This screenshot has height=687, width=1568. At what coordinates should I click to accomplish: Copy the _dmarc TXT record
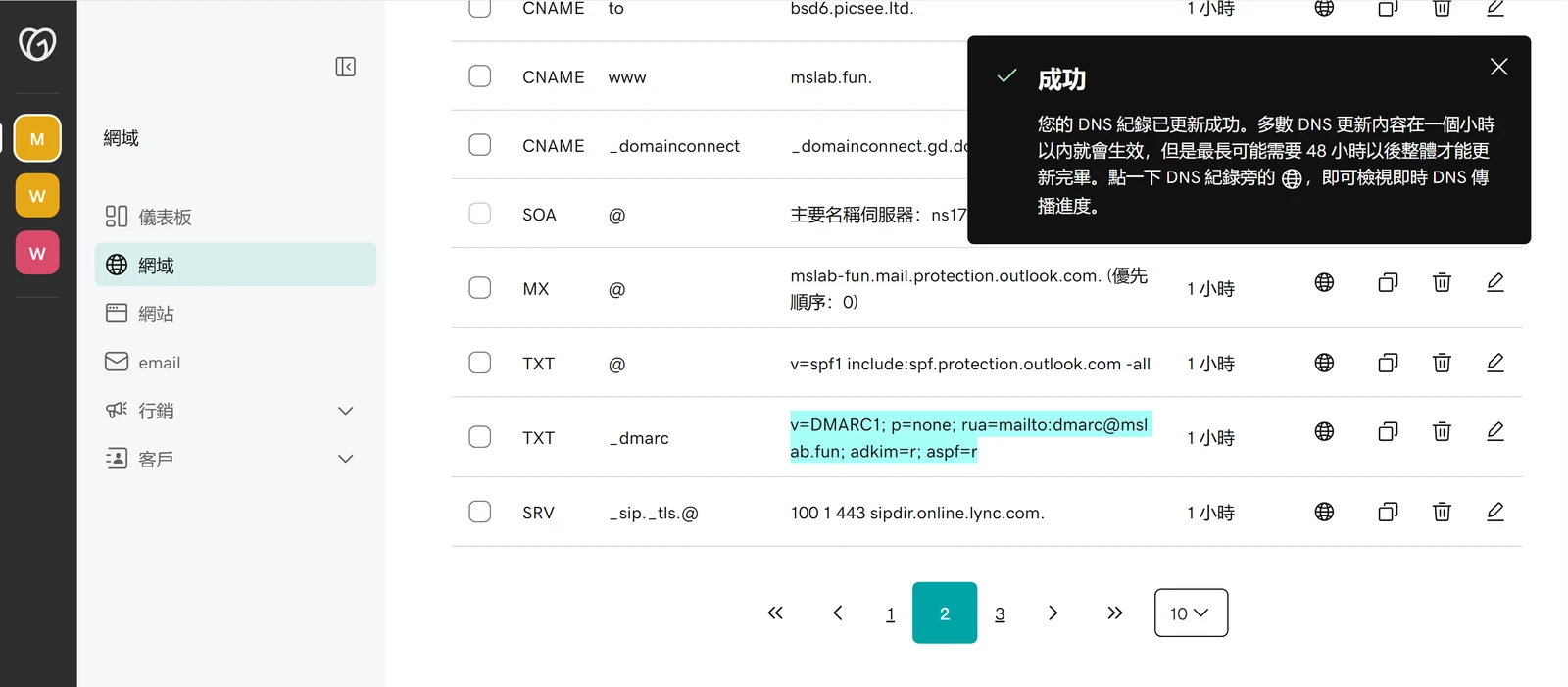(1388, 431)
